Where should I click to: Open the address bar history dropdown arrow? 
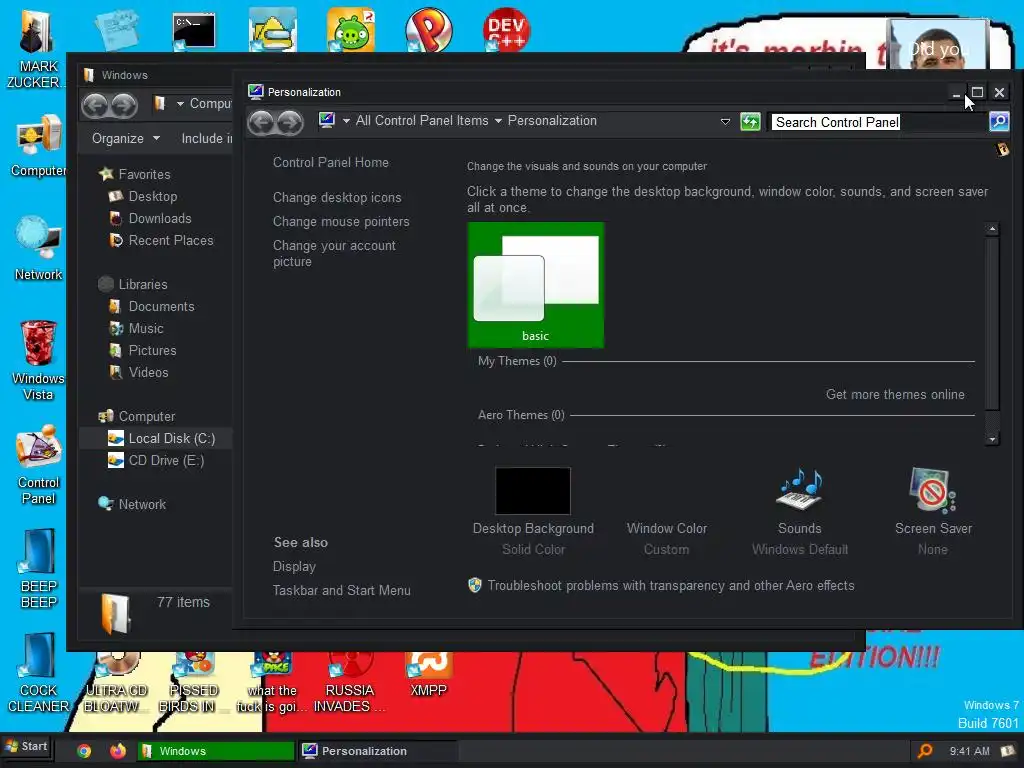pyautogui.click(x=725, y=121)
